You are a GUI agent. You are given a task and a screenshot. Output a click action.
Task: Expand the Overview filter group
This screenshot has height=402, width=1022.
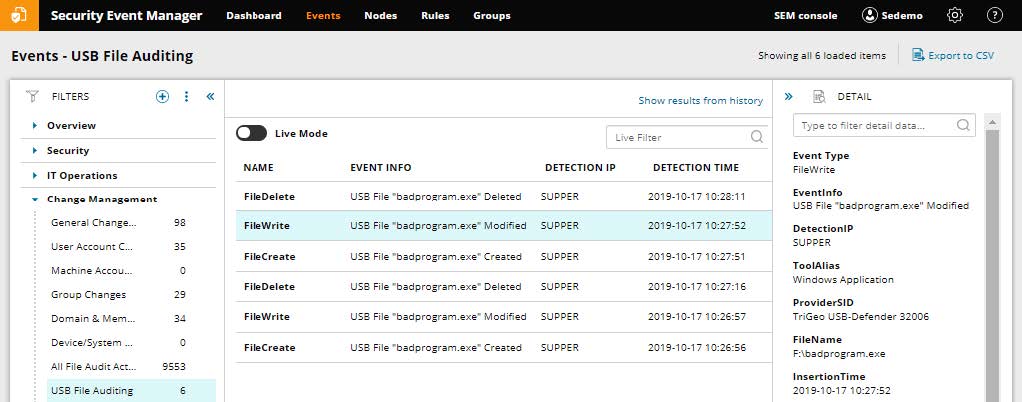point(35,125)
